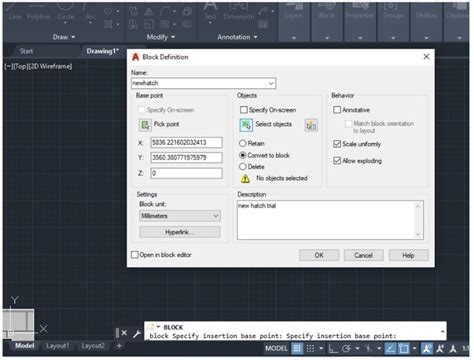The height and width of the screenshot is (360, 474).
Task: Click Description scrollbar down arrow
Action: pyautogui.click(x=418, y=235)
